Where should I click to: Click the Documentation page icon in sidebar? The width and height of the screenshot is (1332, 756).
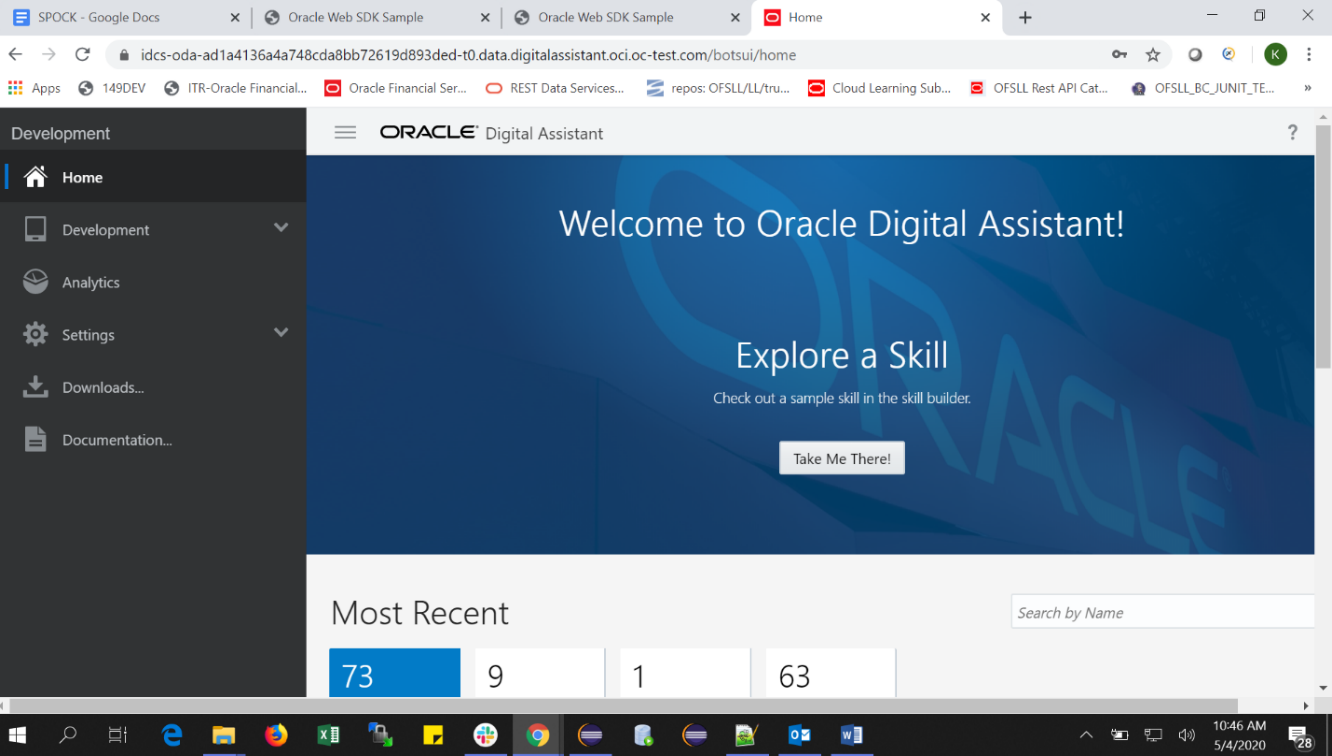click(x=35, y=439)
